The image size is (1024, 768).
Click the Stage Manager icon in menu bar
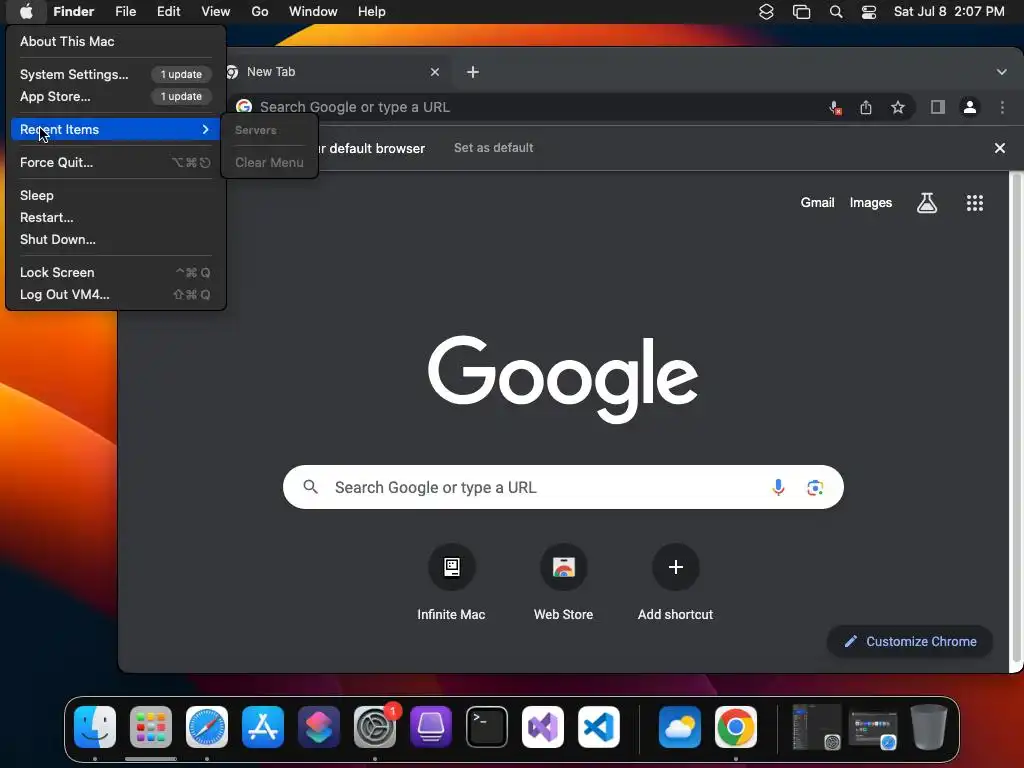click(801, 12)
